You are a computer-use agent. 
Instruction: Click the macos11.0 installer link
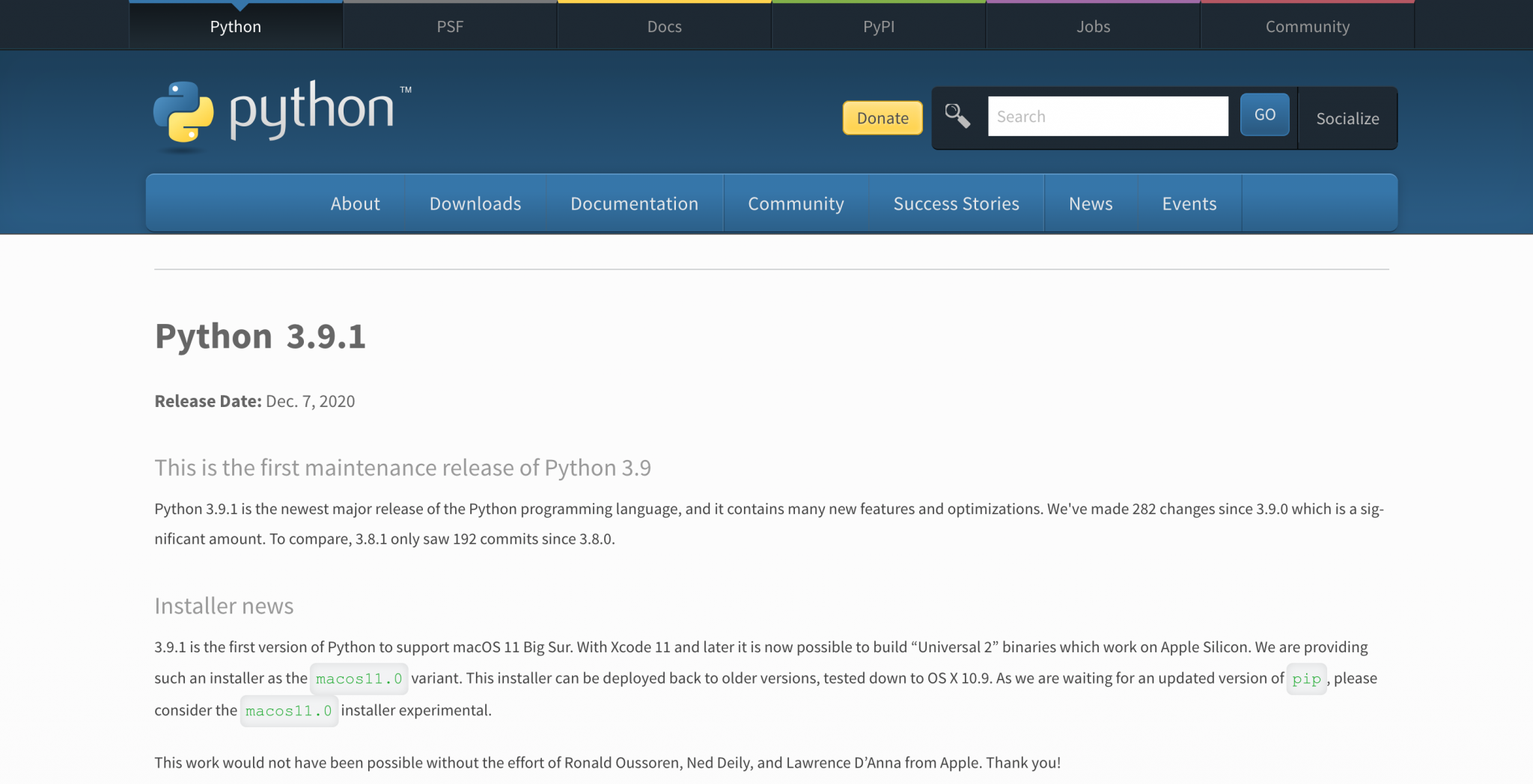tap(359, 679)
